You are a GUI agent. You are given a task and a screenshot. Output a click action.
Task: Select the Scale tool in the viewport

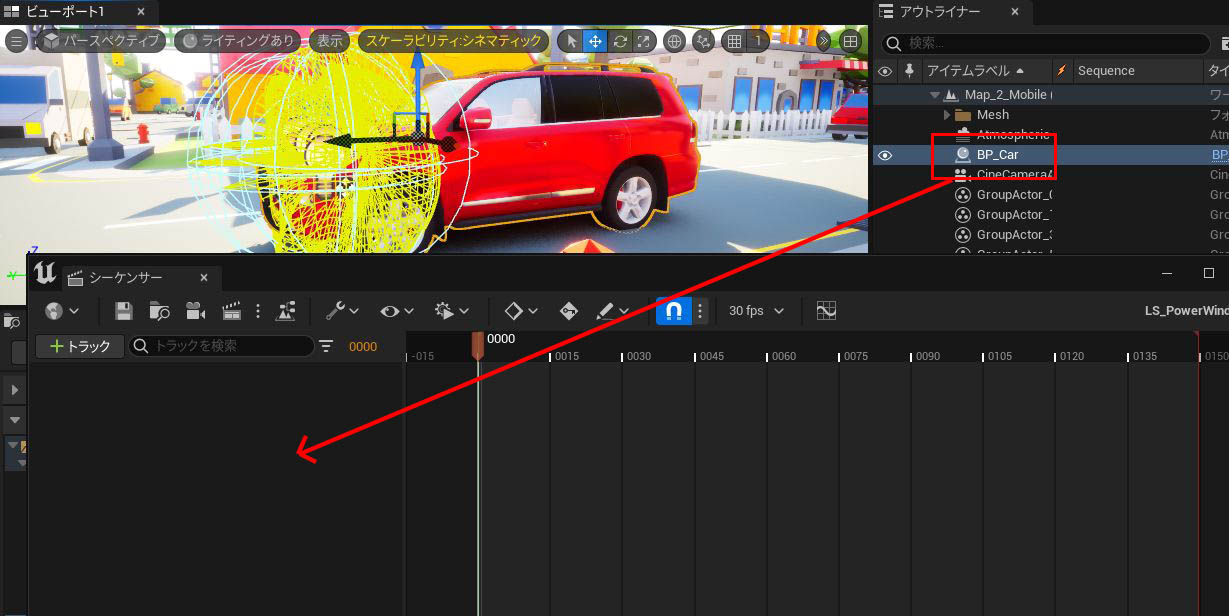point(644,41)
